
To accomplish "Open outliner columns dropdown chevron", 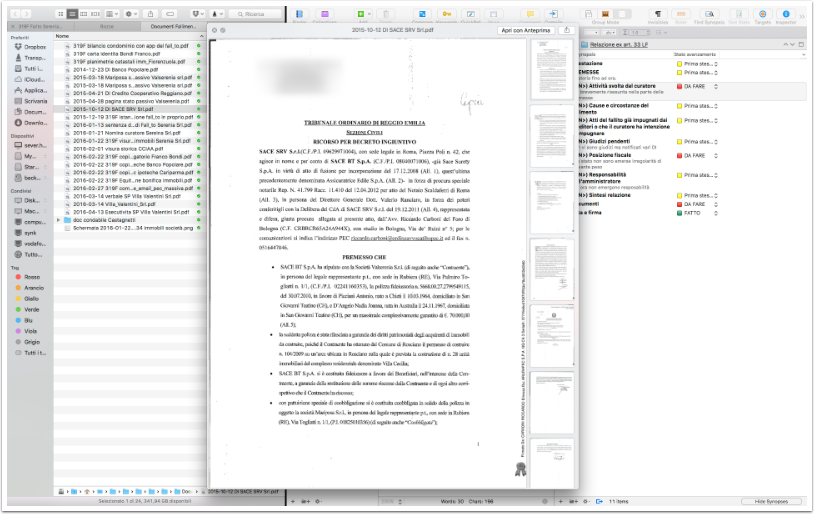I will coord(804,55).
